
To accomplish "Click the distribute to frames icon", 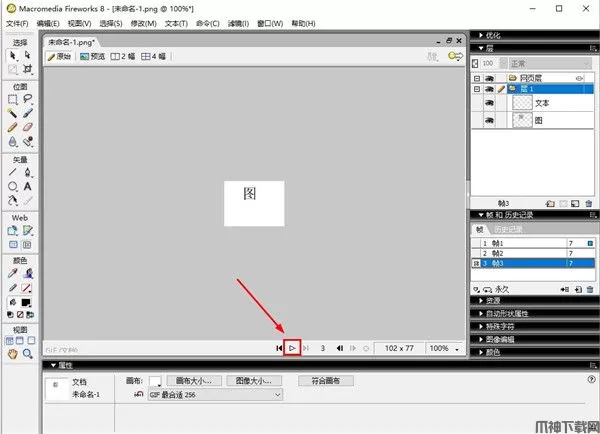I will click(565, 290).
